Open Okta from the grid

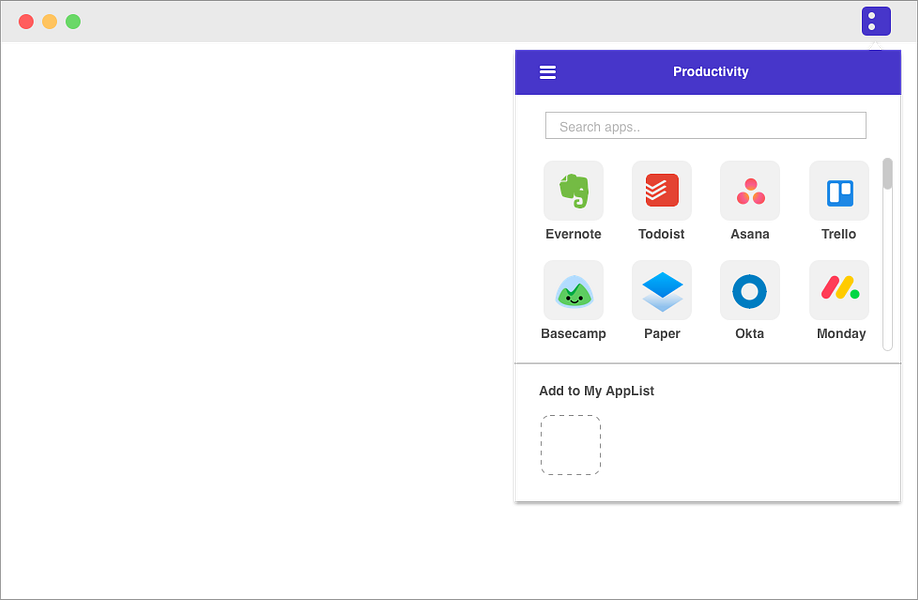coord(750,290)
